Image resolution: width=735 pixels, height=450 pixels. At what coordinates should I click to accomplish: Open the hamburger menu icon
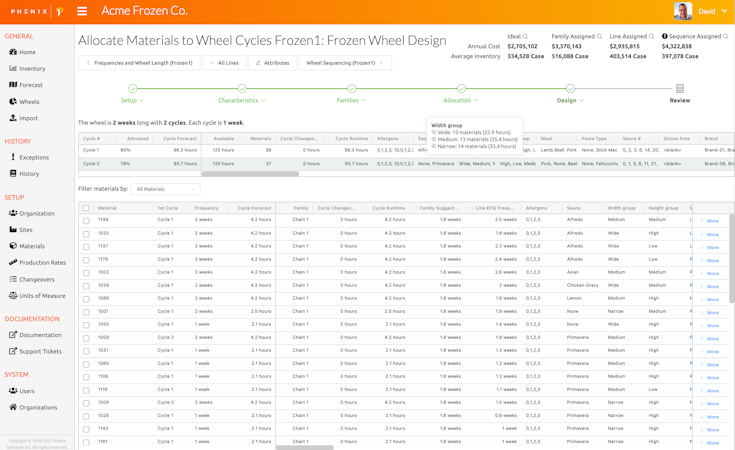(82, 11)
